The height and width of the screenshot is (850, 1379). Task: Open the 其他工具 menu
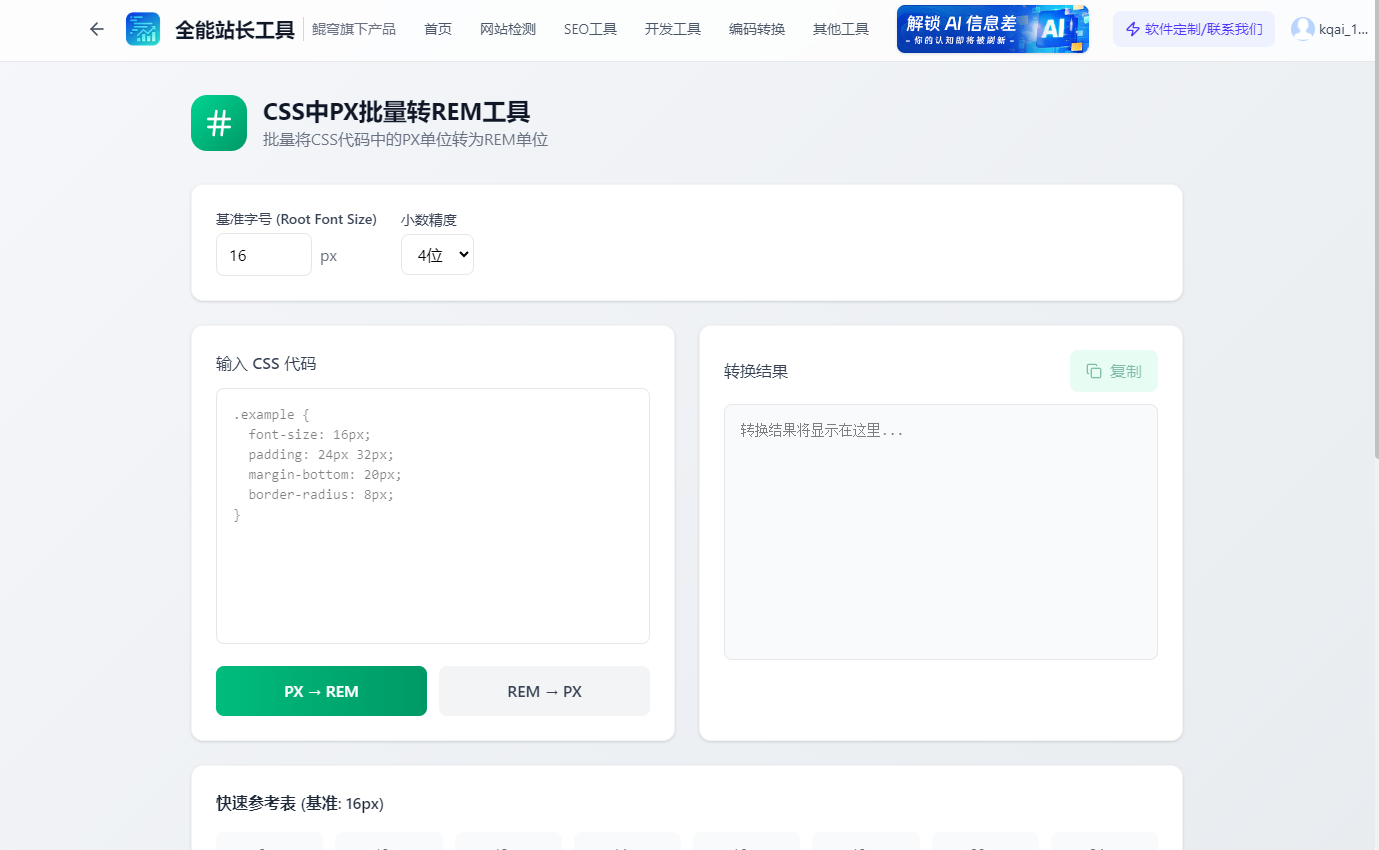tap(840, 29)
